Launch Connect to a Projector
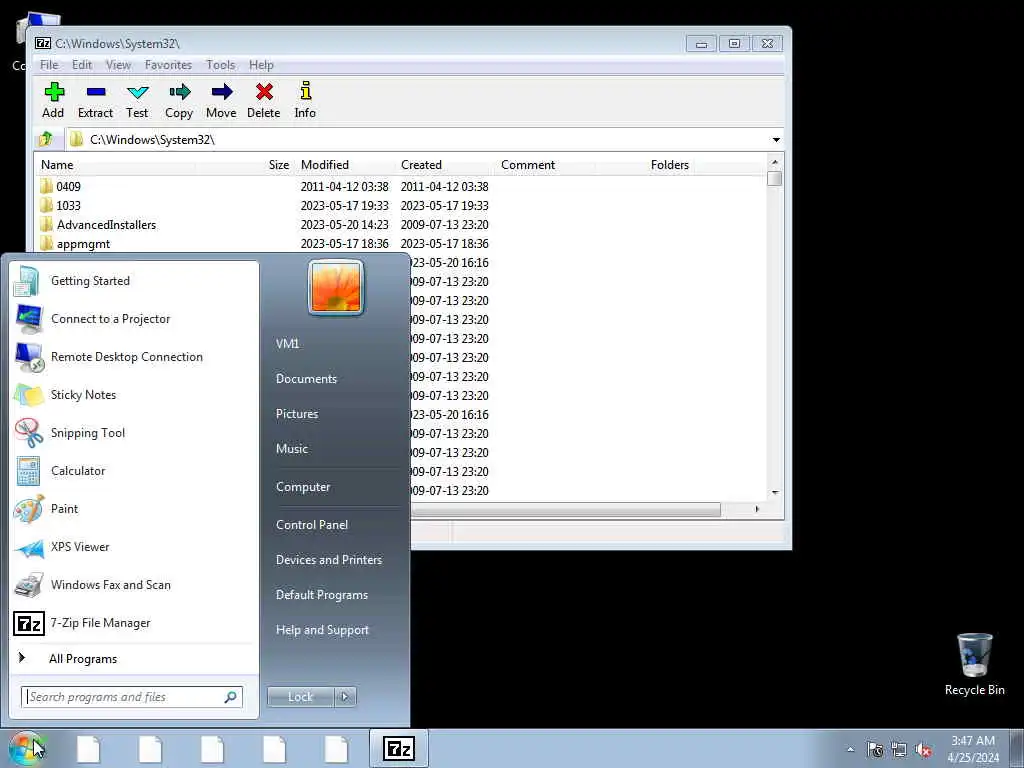 pos(134,319)
